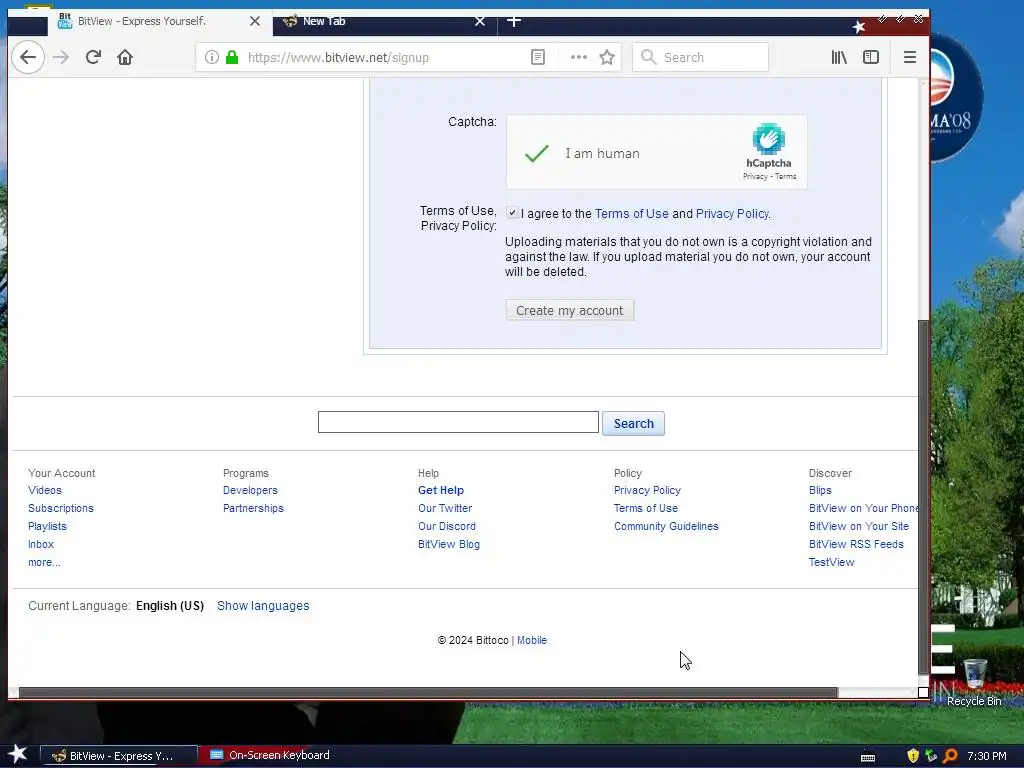Open Playlists footer link
The image size is (1024, 768).
pos(47,526)
